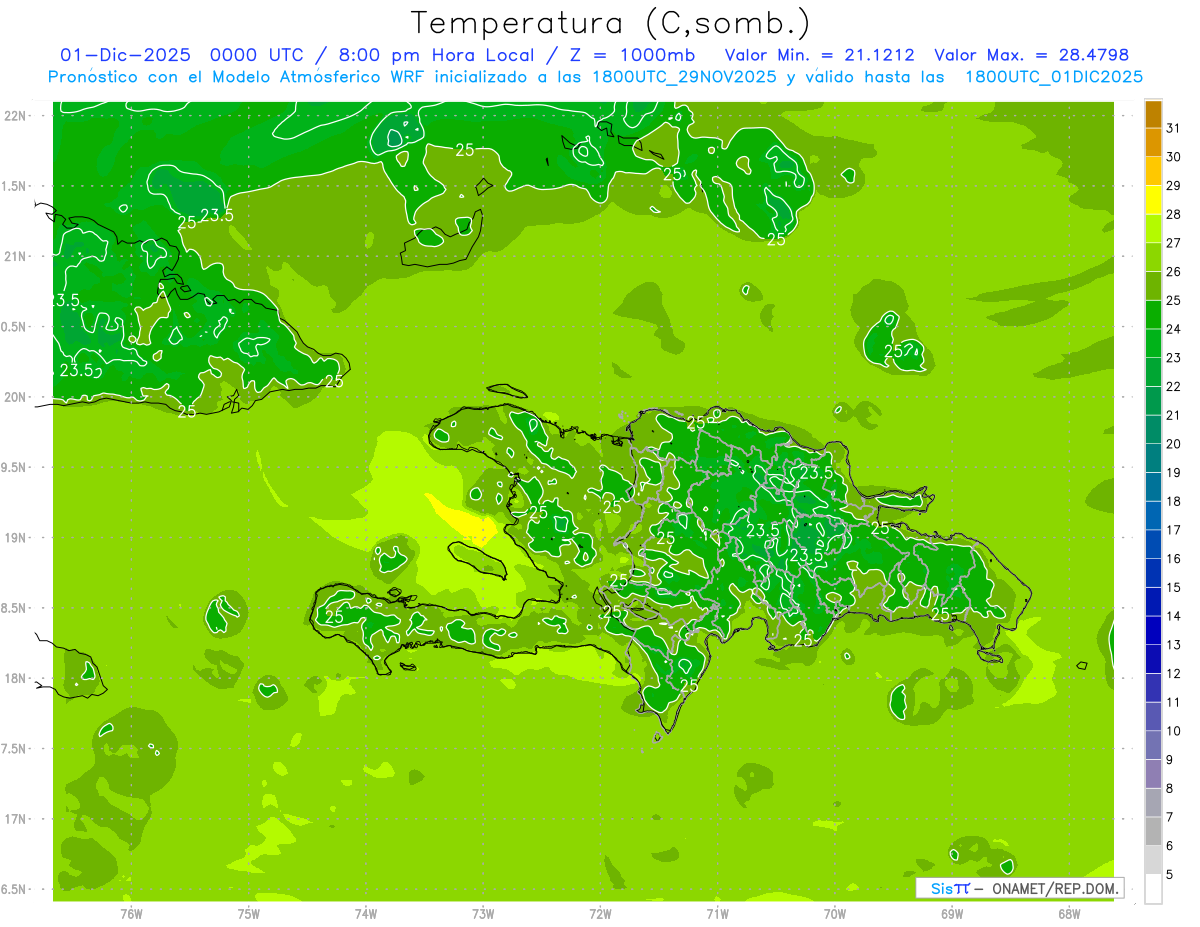Pick the green swatch between 23 and 24
The width and height of the screenshot is (1200, 927).
click(1153, 344)
